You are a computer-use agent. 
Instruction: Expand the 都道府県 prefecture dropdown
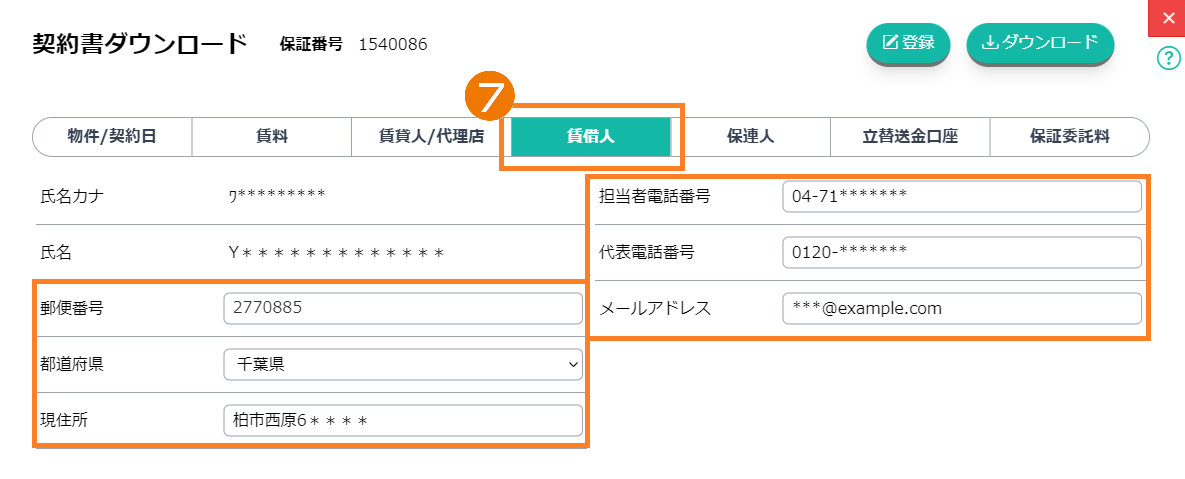pos(402,365)
